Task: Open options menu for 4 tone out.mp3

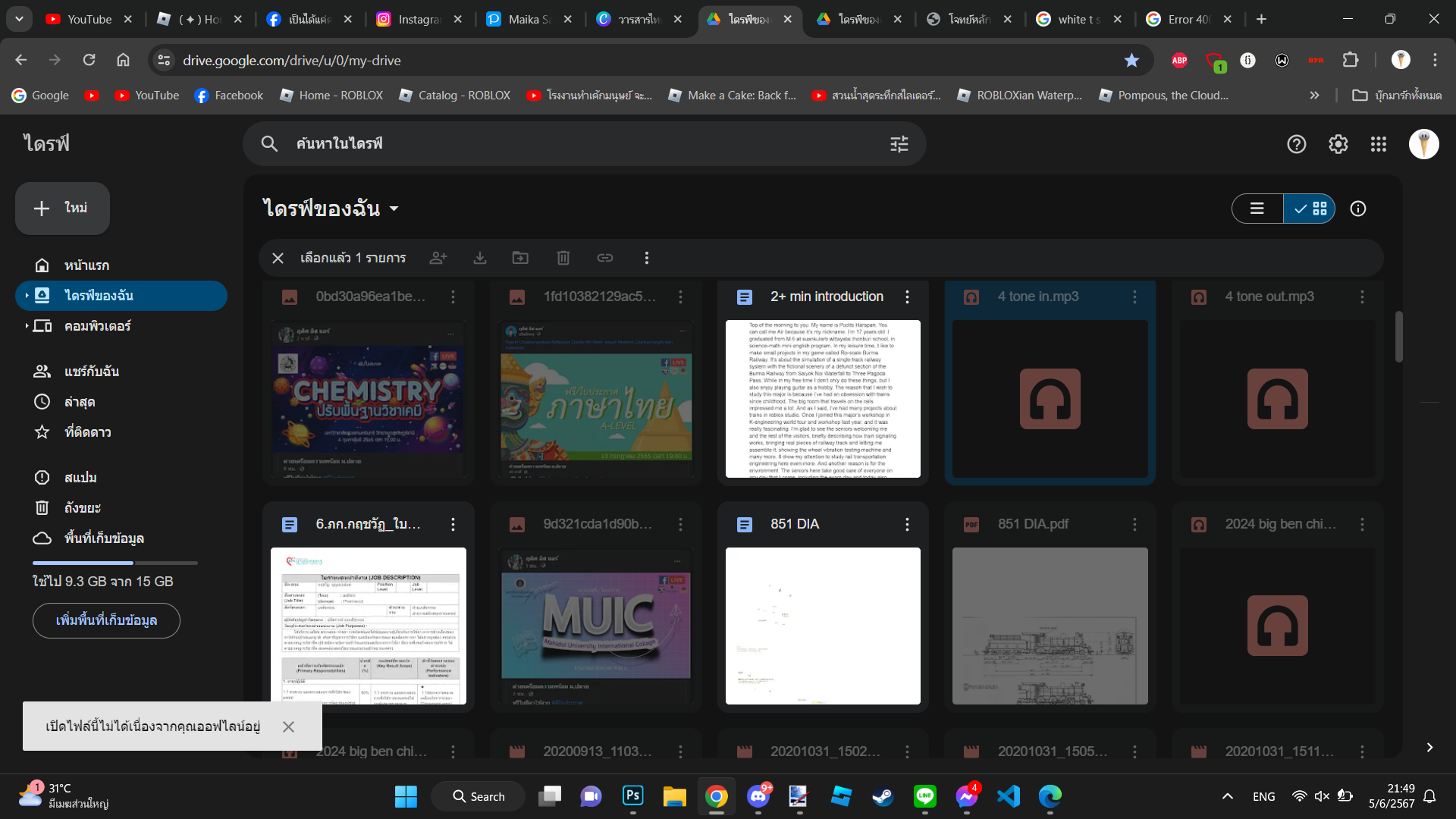Action: [x=1362, y=297]
